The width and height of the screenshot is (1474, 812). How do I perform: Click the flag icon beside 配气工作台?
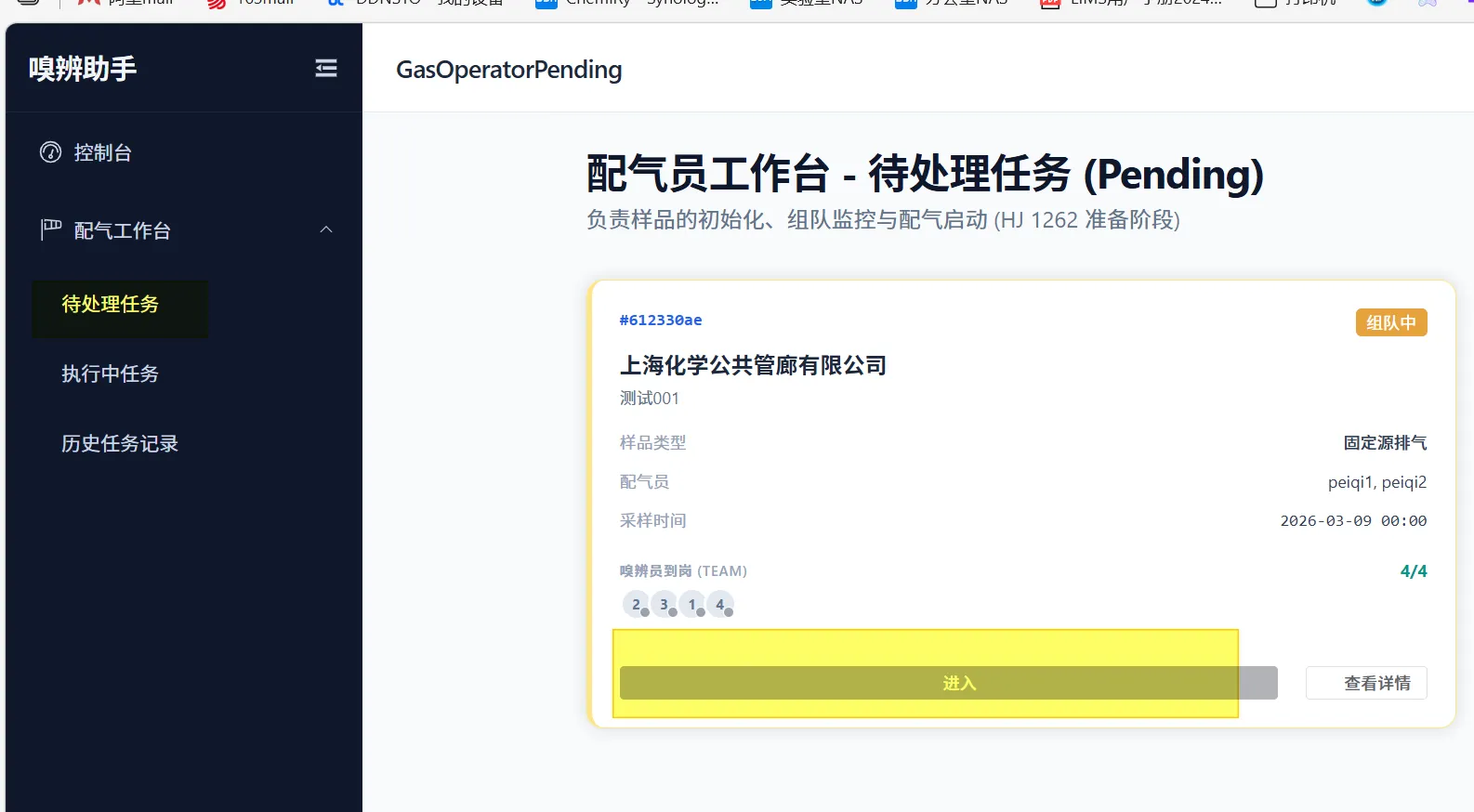point(50,230)
